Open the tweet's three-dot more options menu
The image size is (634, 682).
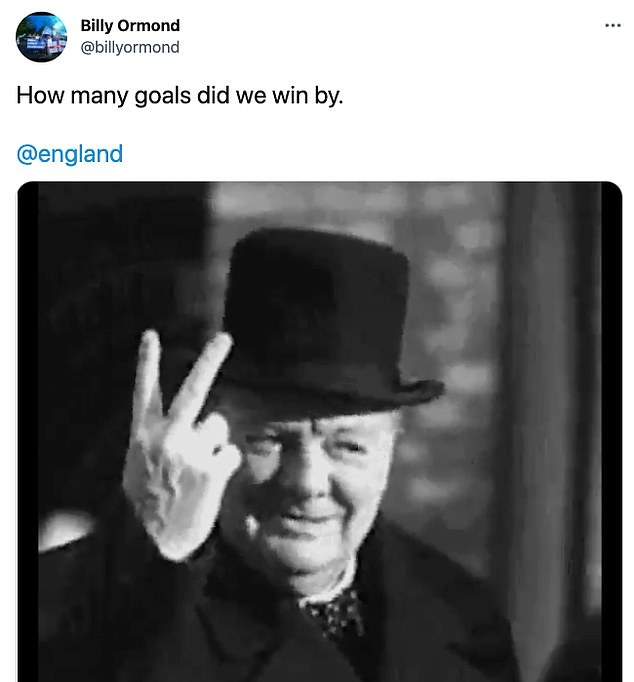(x=613, y=25)
